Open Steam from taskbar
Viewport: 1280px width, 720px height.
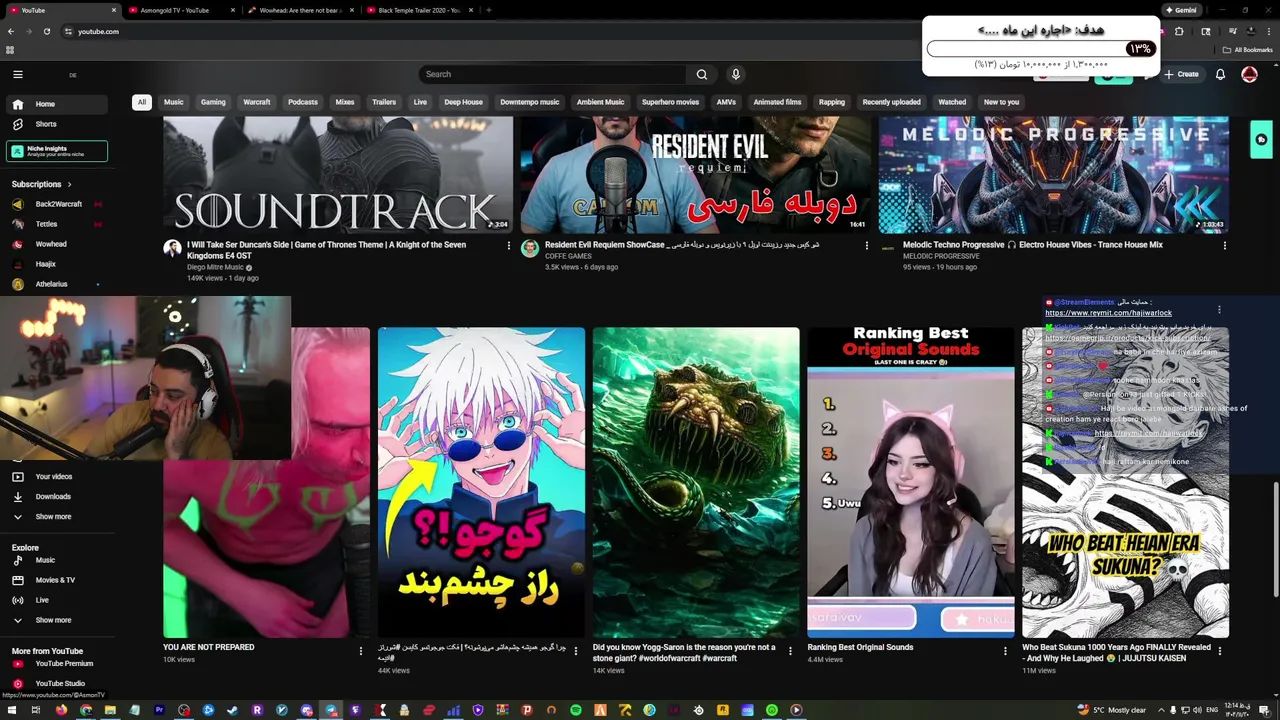(233, 710)
